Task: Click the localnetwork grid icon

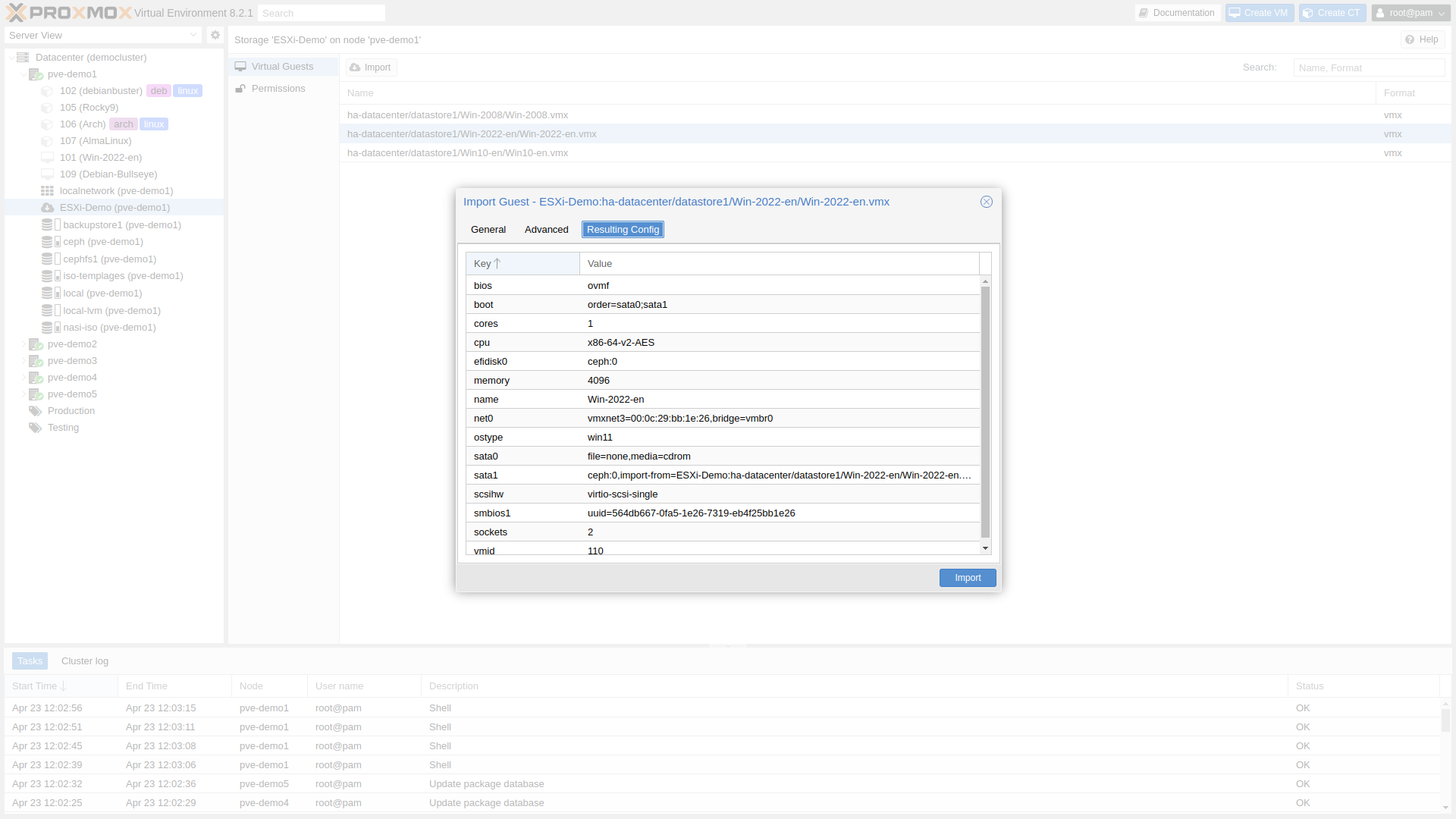Action: (x=47, y=191)
